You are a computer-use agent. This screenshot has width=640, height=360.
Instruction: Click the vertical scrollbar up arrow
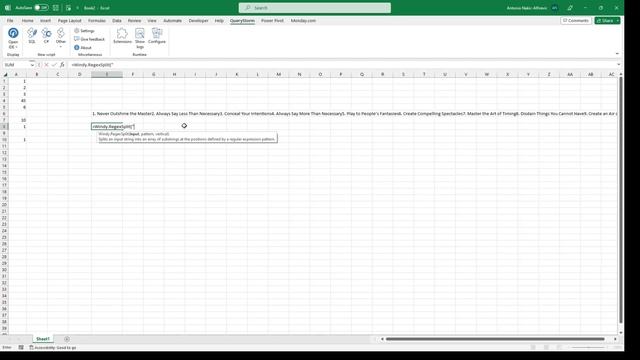[x=620, y=74]
